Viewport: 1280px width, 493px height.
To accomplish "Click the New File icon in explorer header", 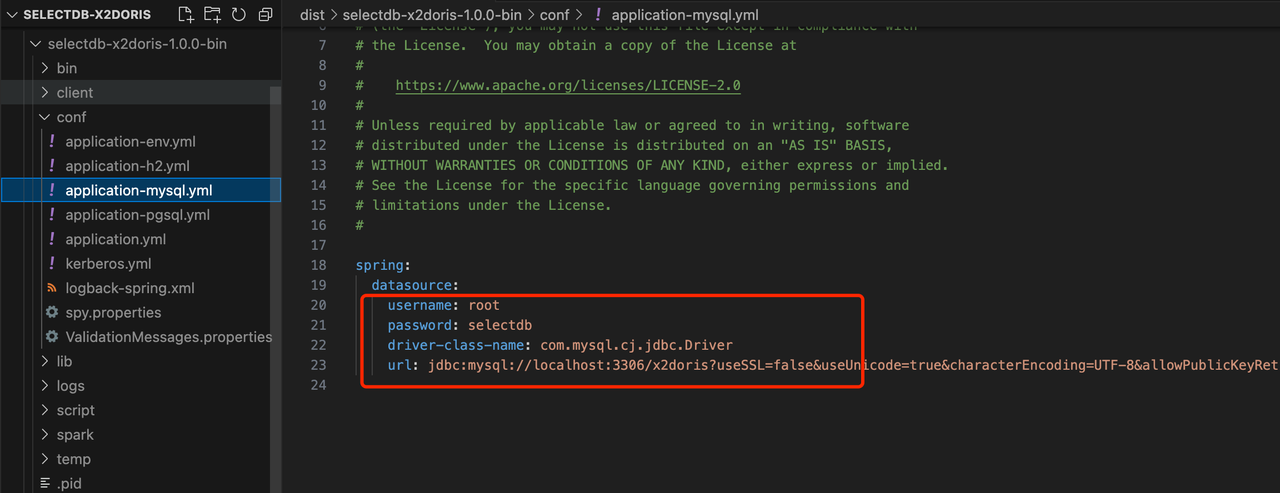I will (x=186, y=15).
